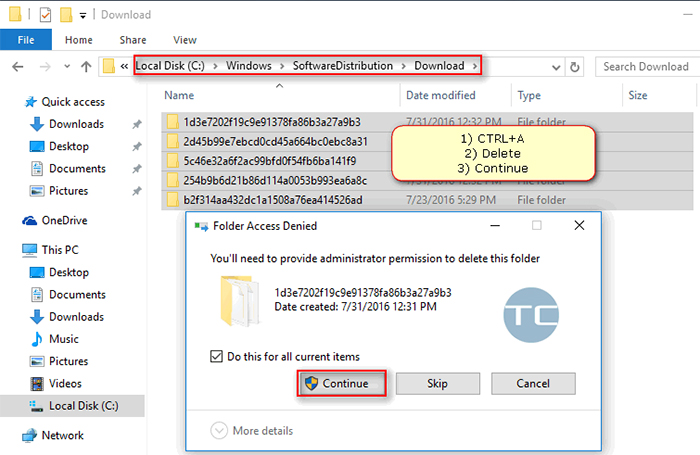Click the pin icon beside pinned Desktop

point(137,146)
